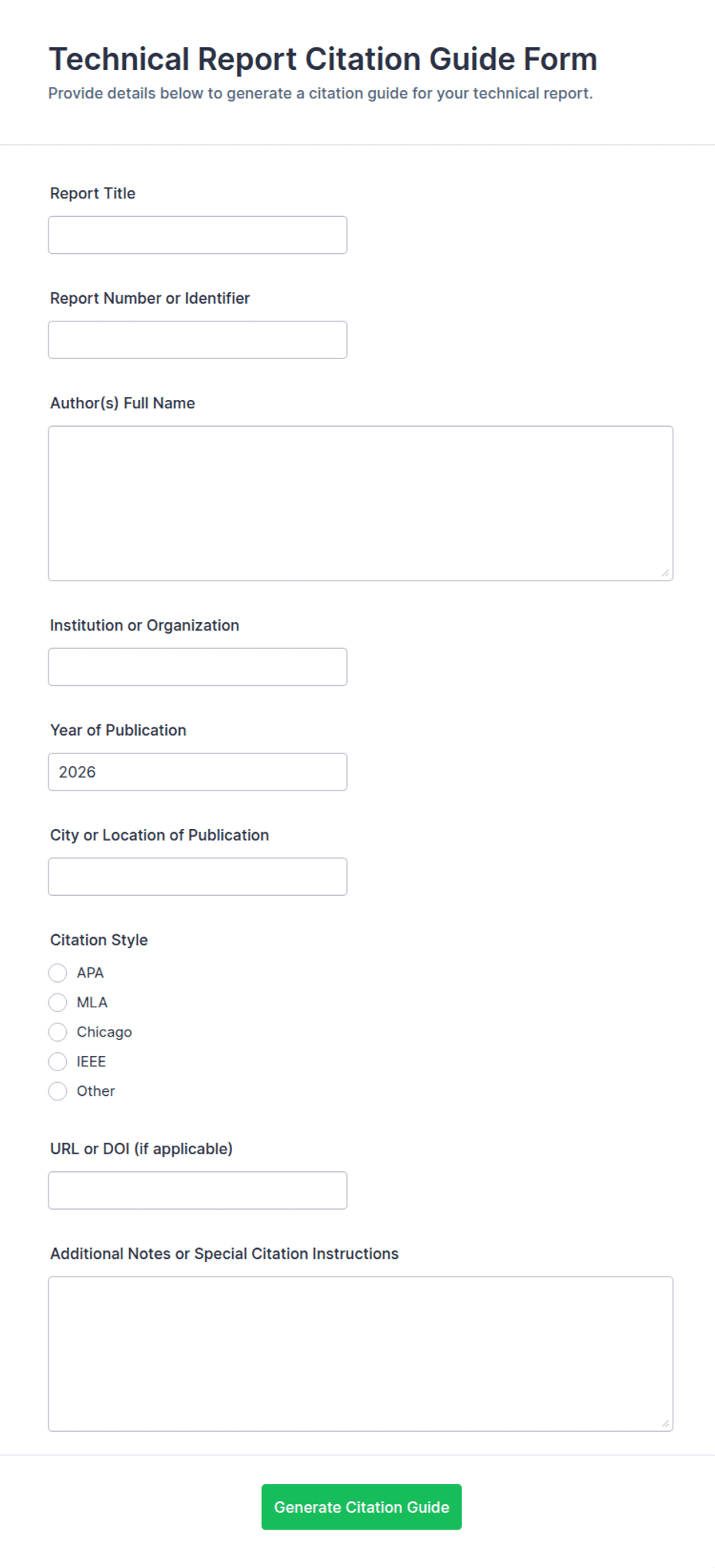The height and width of the screenshot is (1568, 715).
Task: Click the Year of Publication field
Action: click(x=198, y=772)
